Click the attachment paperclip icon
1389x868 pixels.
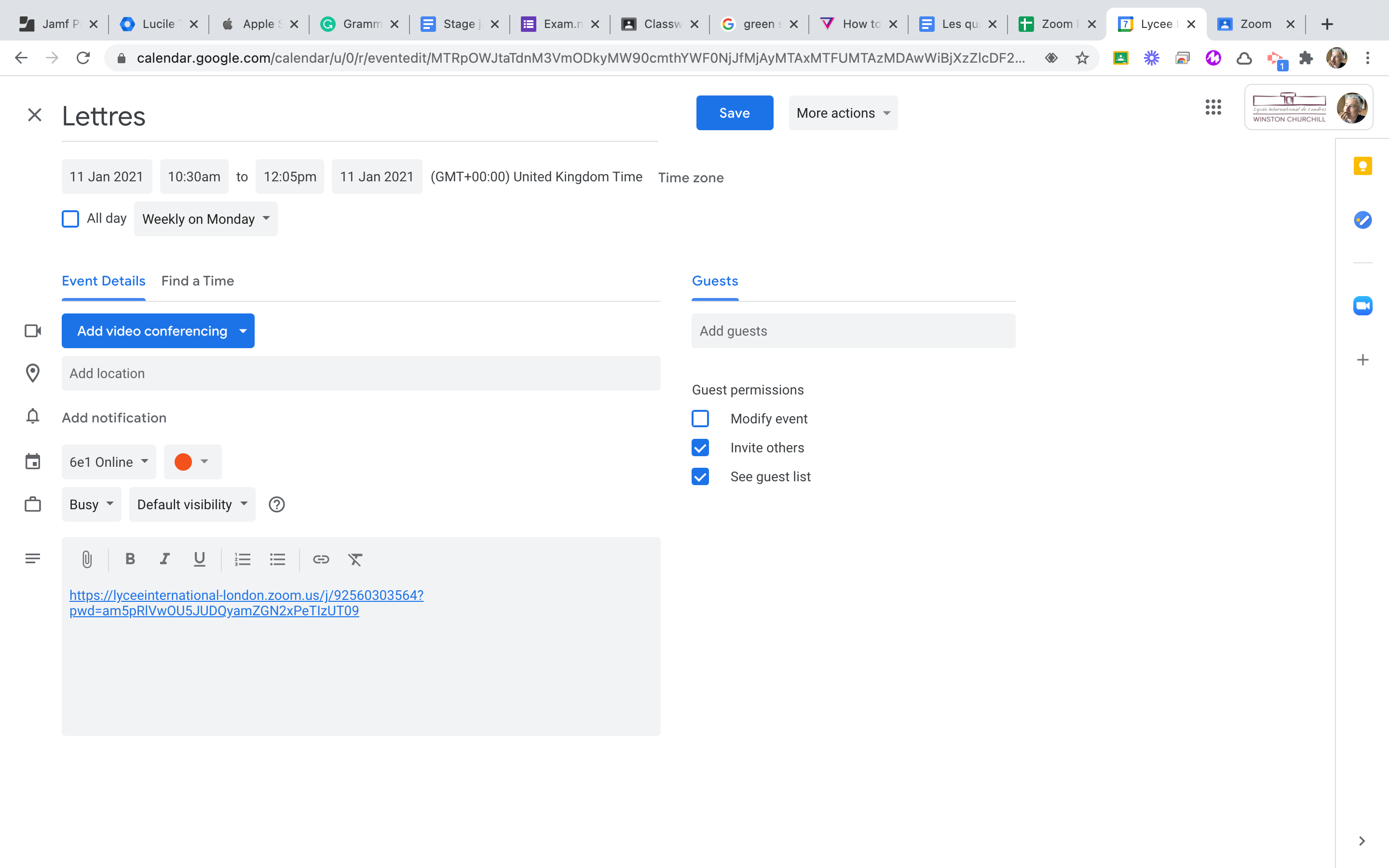point(87,559)
